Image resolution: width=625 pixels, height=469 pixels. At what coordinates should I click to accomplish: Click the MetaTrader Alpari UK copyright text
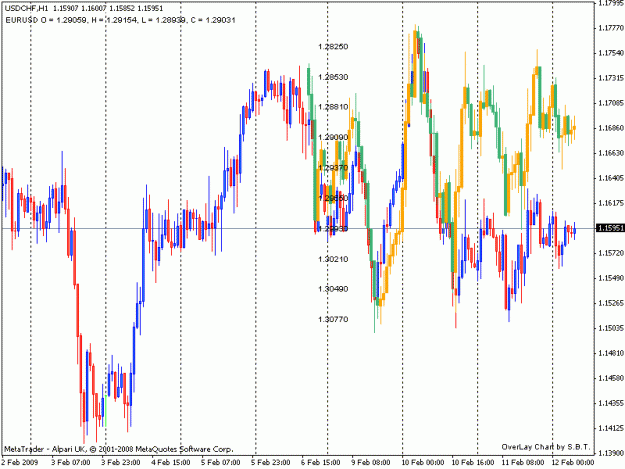(118, 449)
